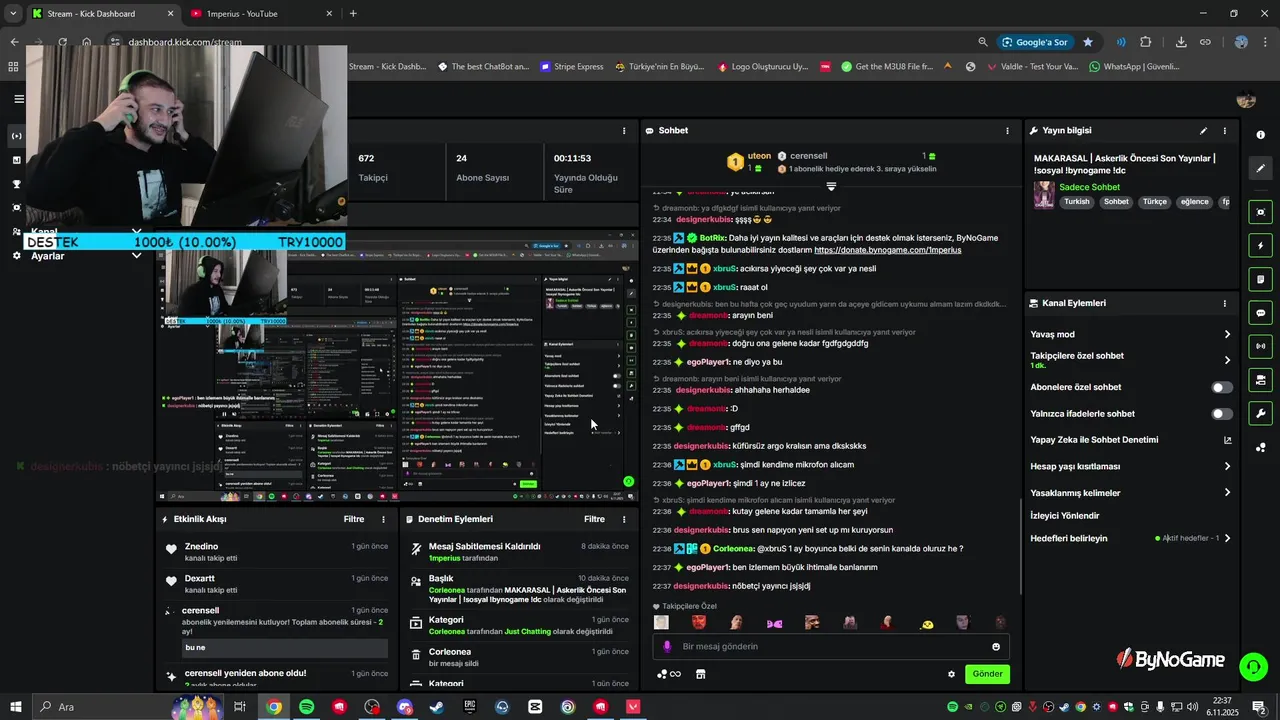The image size is (1280, 720).
Task: Open Yapay Zeka ile Sohbet Denetimi
Action: [1130, 440]
